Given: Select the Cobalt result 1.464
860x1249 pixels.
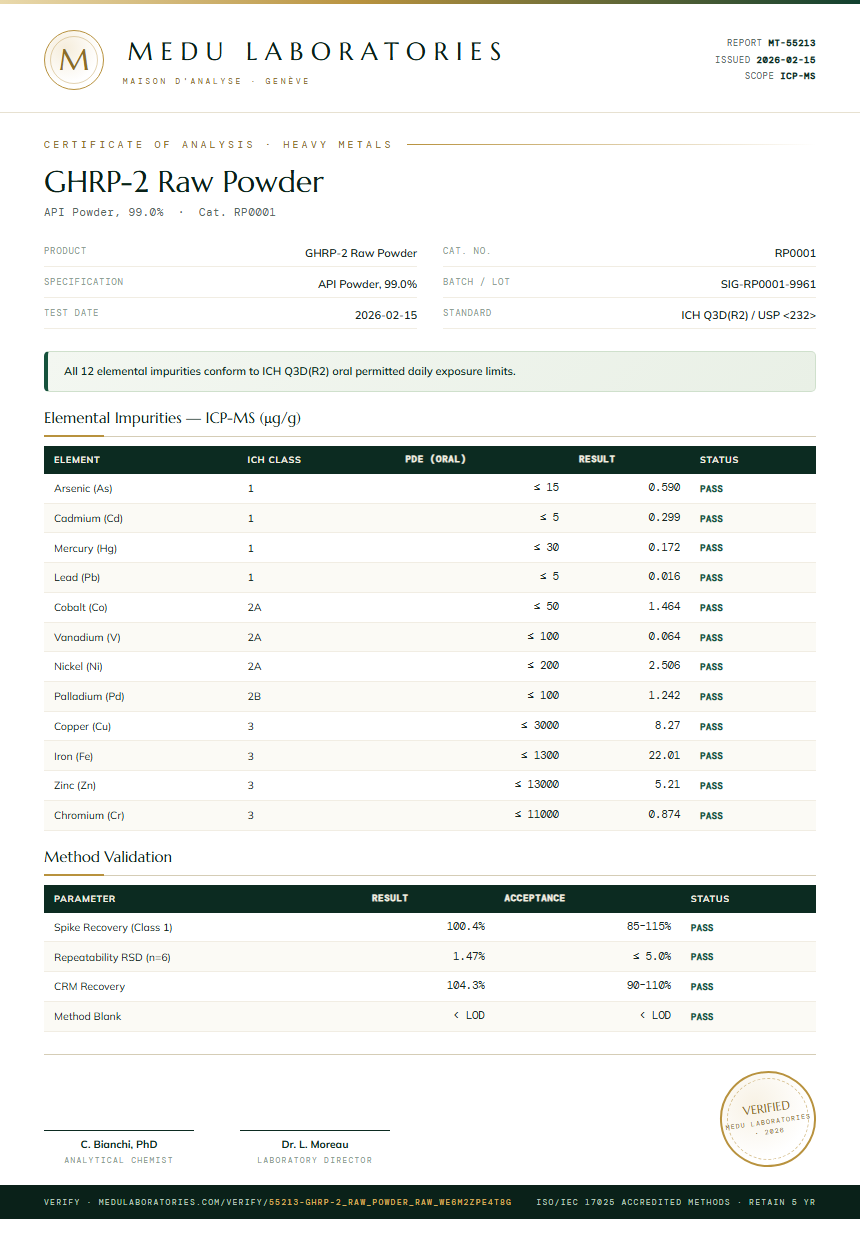Looking at the screenshot, I should pos(664,607).
